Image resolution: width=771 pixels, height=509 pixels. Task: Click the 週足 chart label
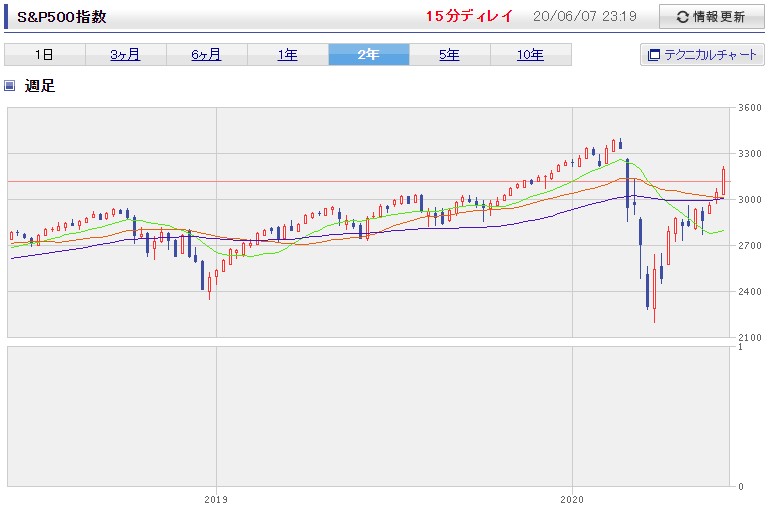point(40,86)
